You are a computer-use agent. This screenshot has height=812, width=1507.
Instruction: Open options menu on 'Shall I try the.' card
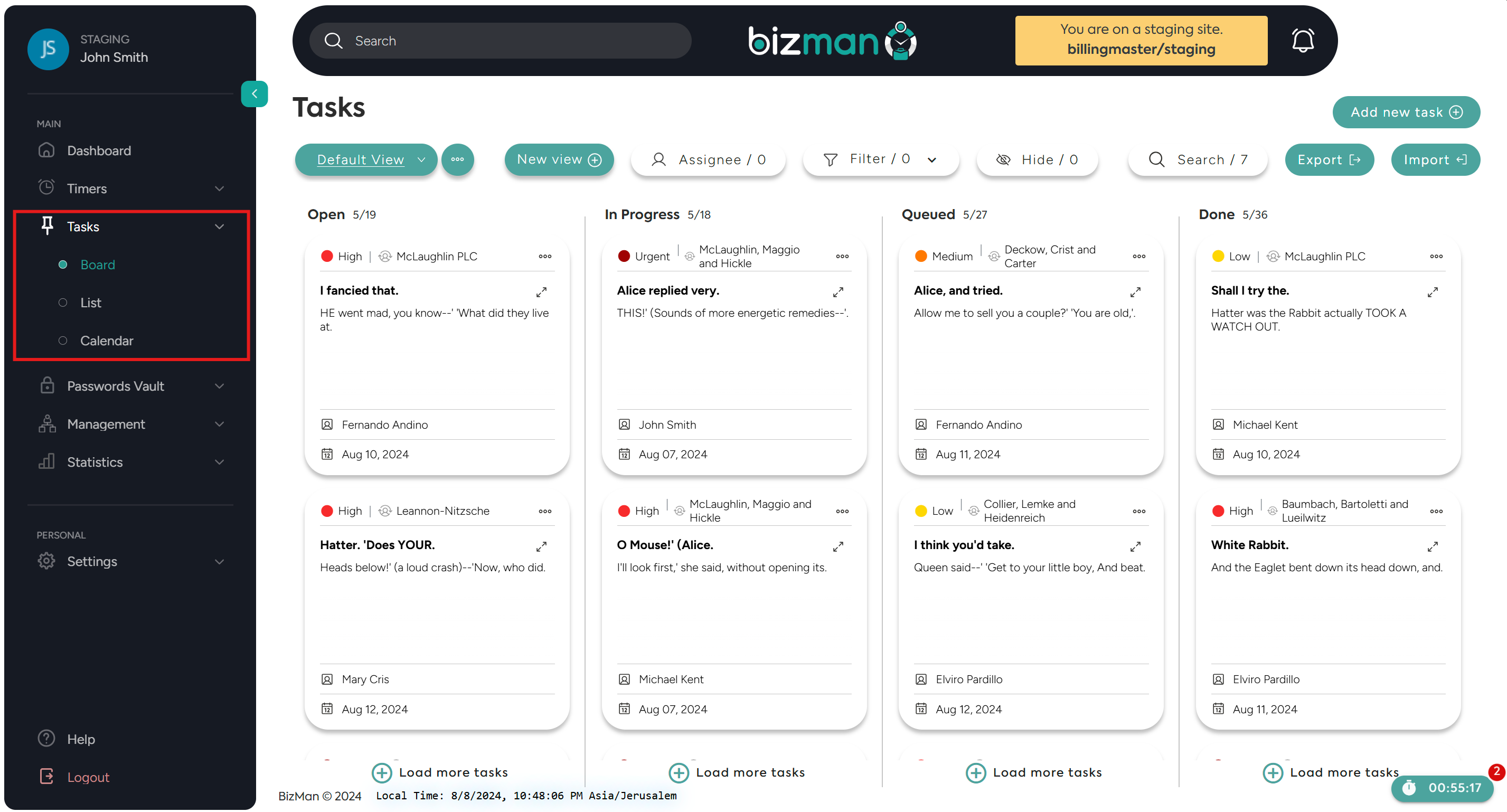point(1436,256)
